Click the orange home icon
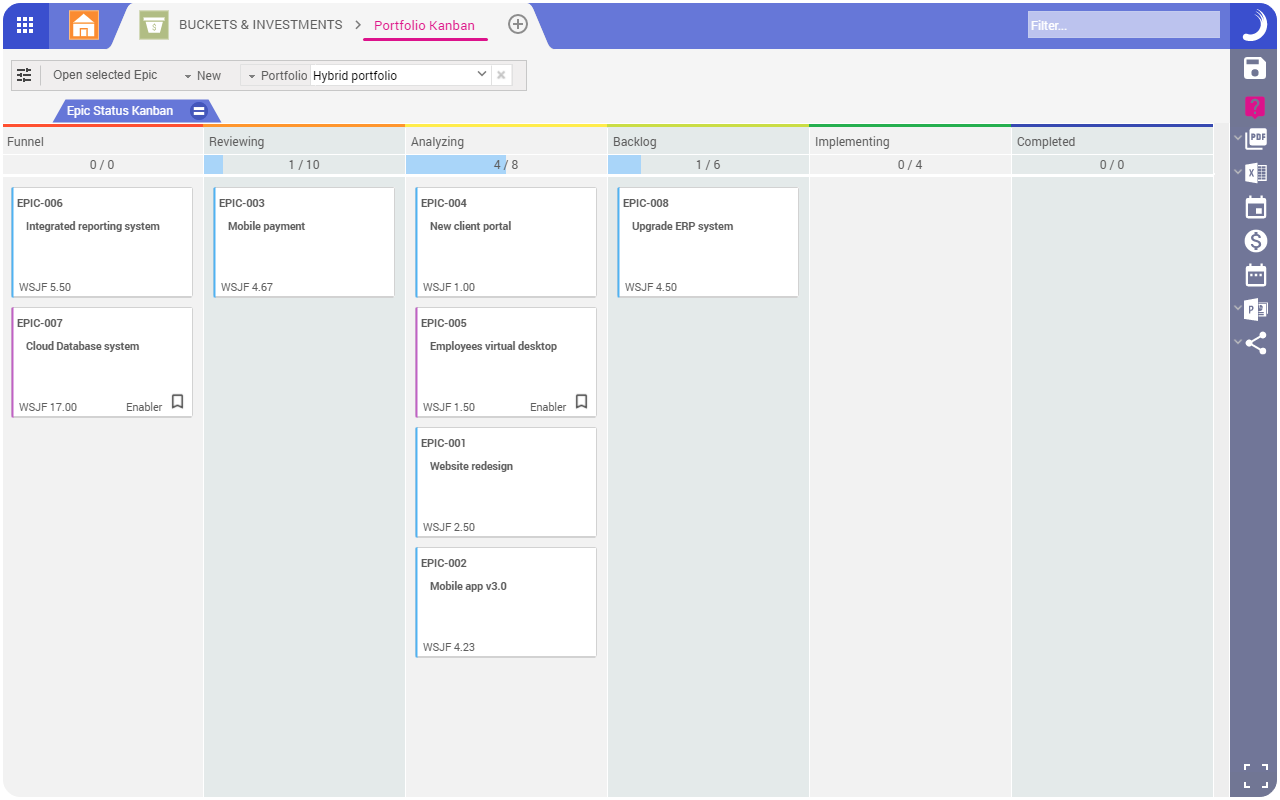Image resolution: width=1280 pixels, height=800 pixels. (x=83, y=25)
